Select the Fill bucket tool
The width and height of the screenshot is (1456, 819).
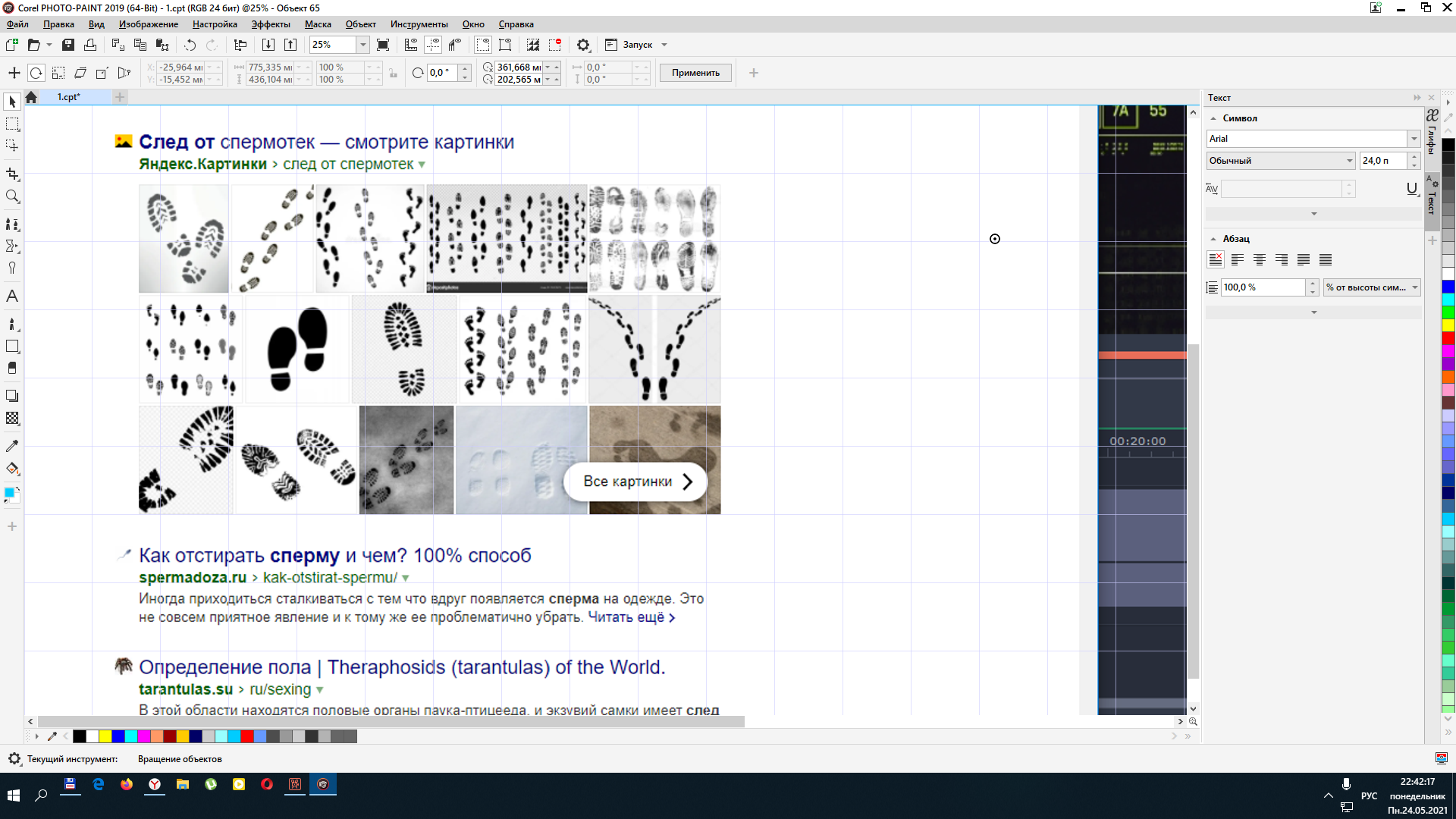pos(12,469)
